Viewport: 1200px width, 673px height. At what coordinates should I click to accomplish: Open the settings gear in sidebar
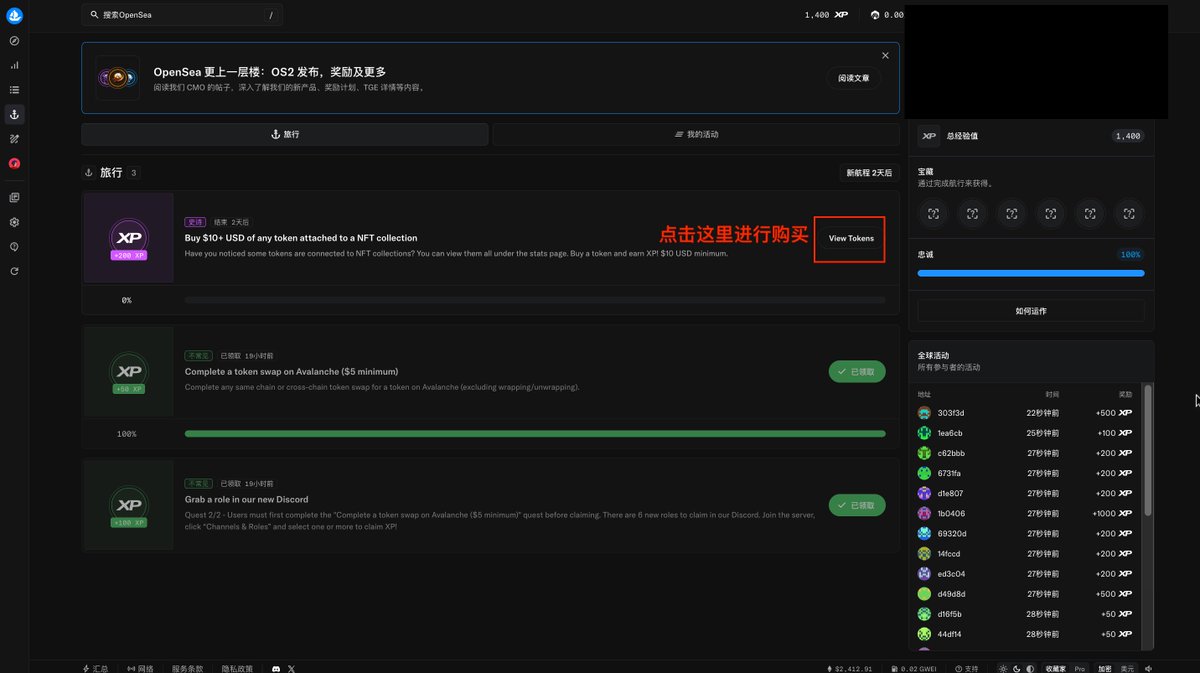14,222
